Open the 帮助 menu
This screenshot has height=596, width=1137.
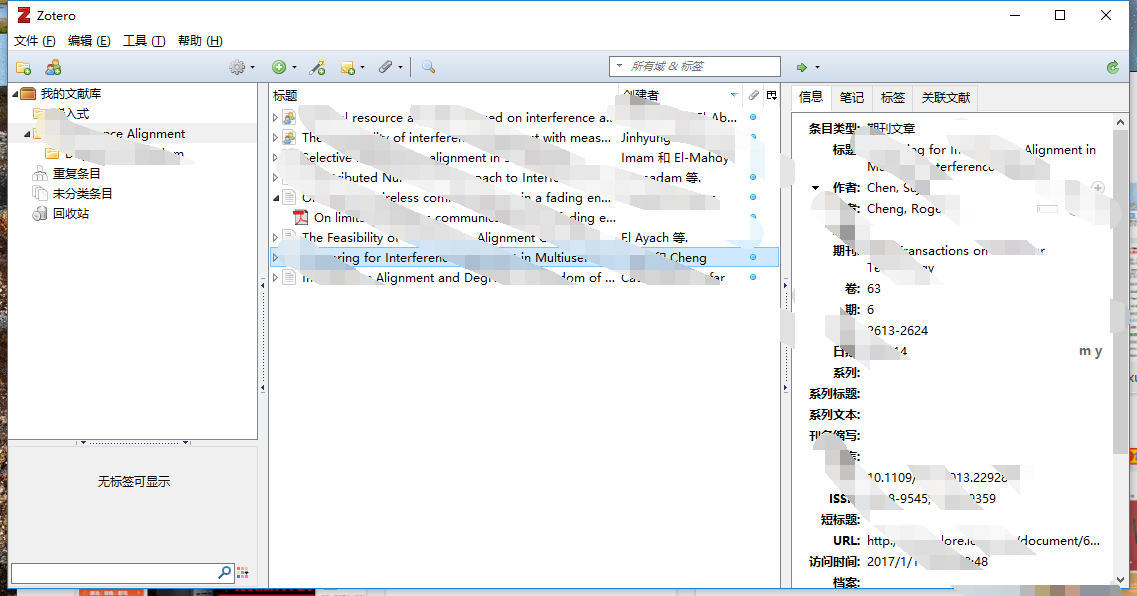click(200, 41)
